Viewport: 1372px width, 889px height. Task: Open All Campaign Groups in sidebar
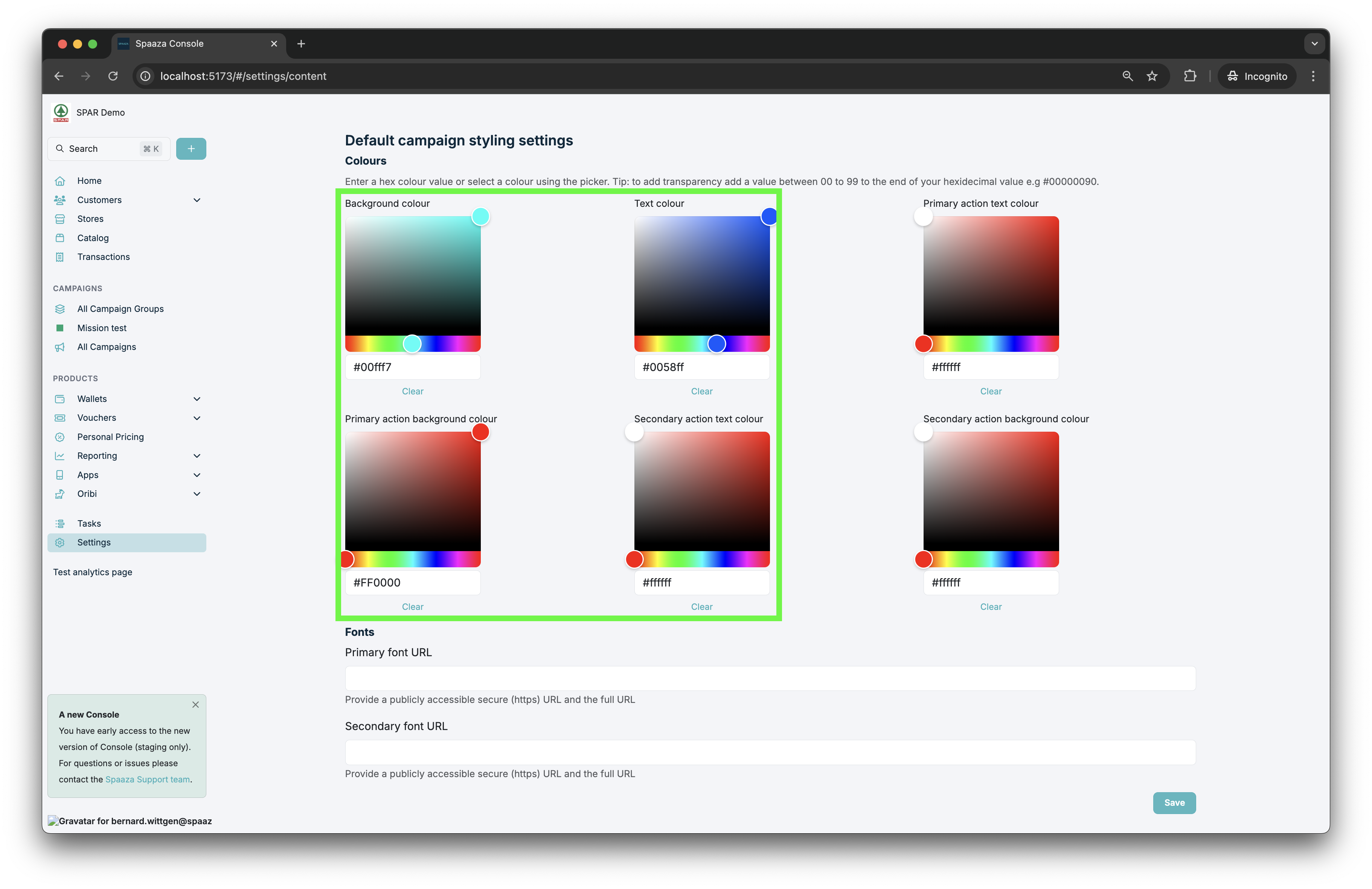(x=120, y=309)
